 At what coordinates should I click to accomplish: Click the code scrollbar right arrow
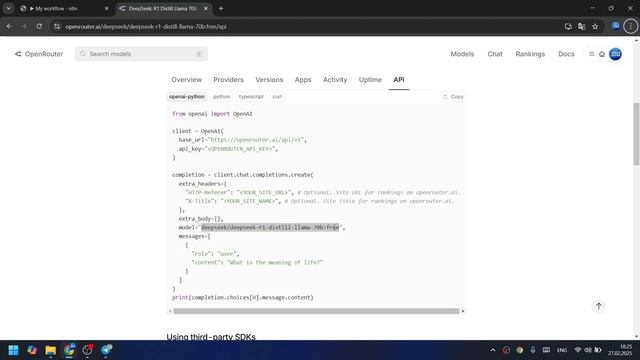point(462,311)
